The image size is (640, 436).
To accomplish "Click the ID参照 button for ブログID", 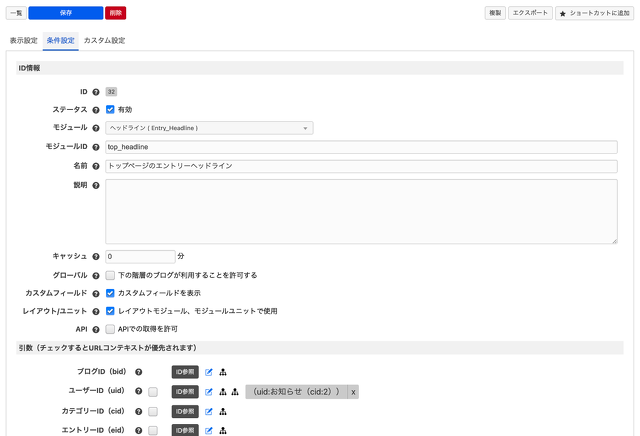I will tap(185, 372).
